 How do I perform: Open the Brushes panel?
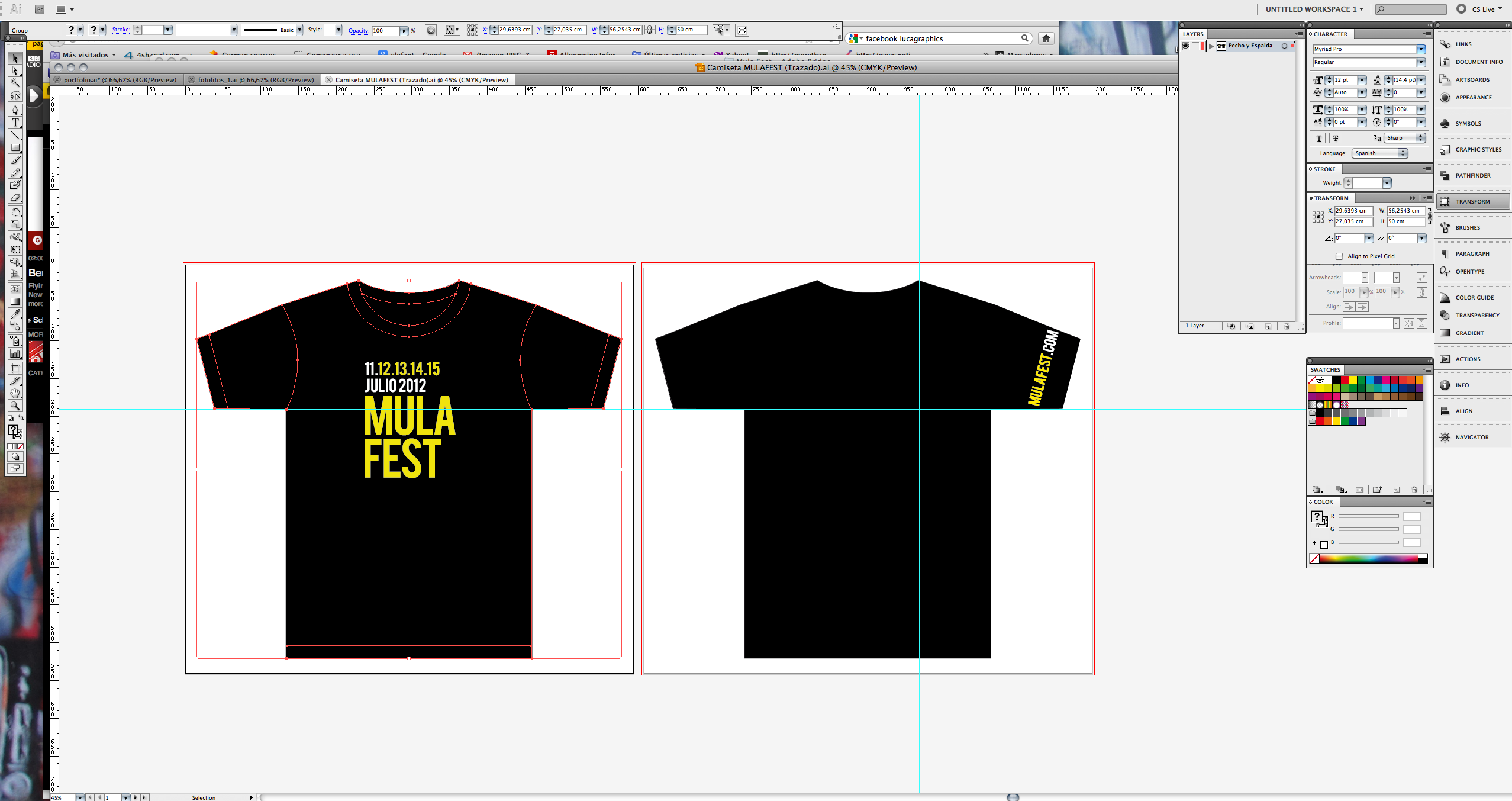pos(1467,227)
